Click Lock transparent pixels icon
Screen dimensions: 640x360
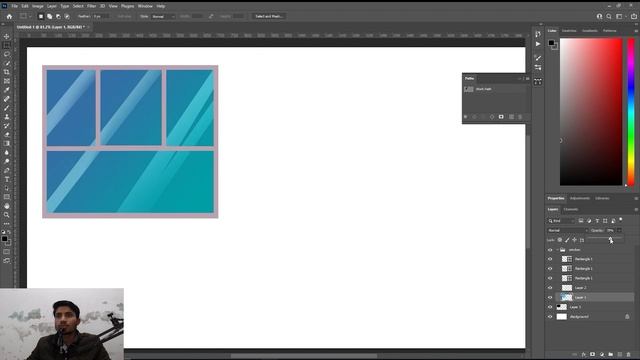(560, 240)
